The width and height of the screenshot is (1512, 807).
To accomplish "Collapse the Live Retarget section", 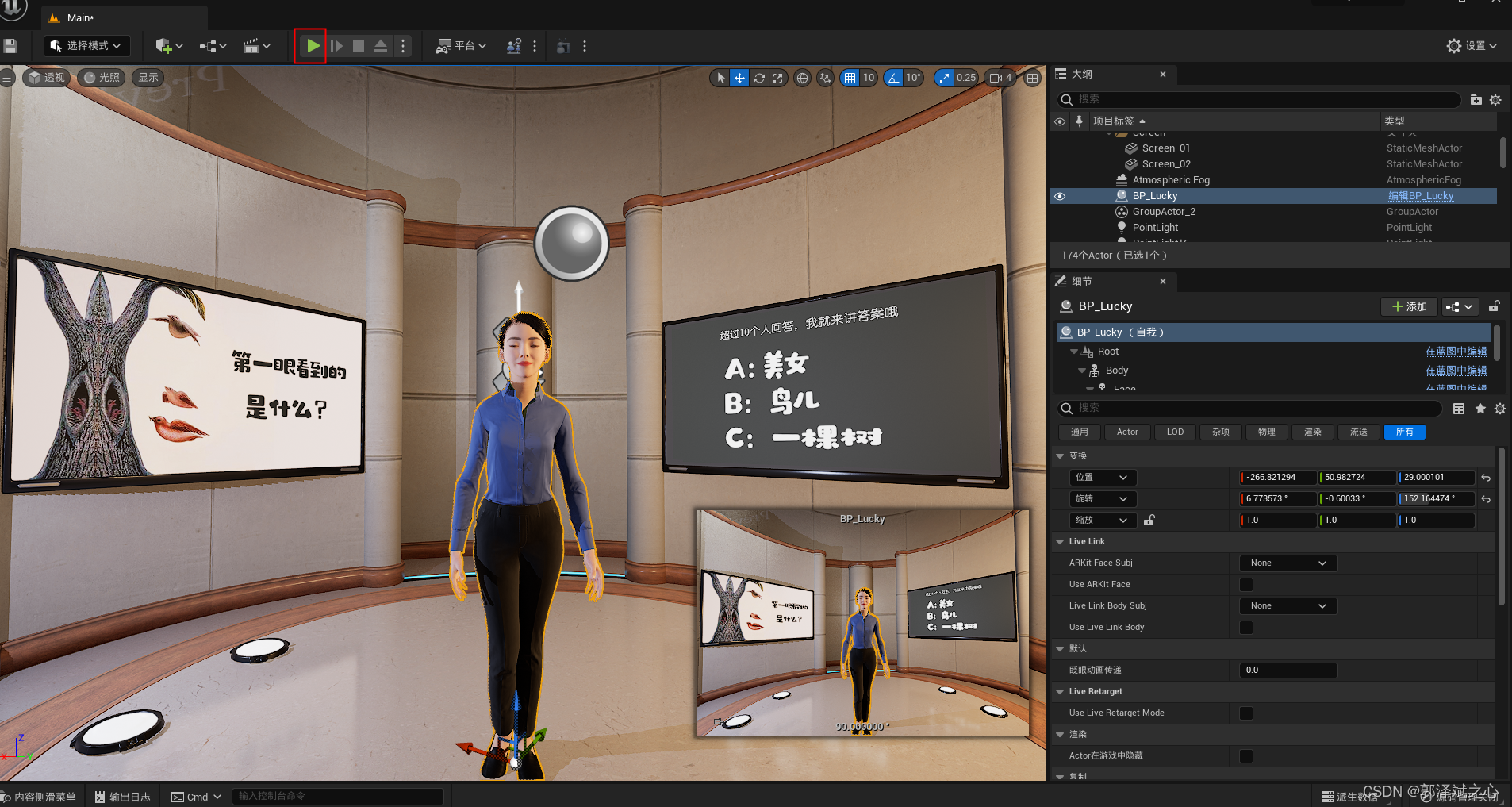I will (x=1060, y=692).
